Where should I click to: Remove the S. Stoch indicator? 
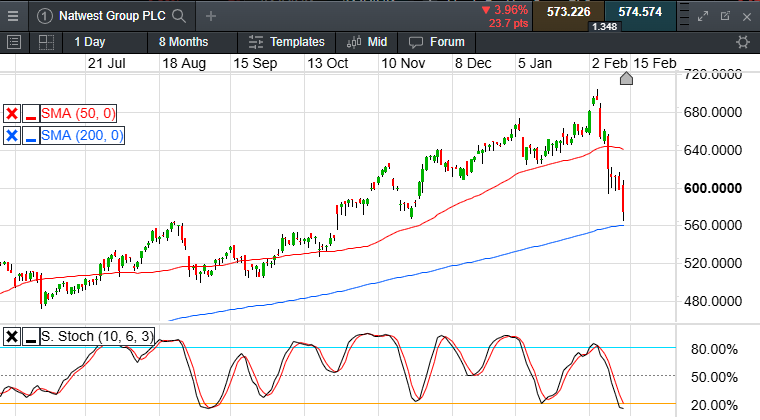(12, 337)
